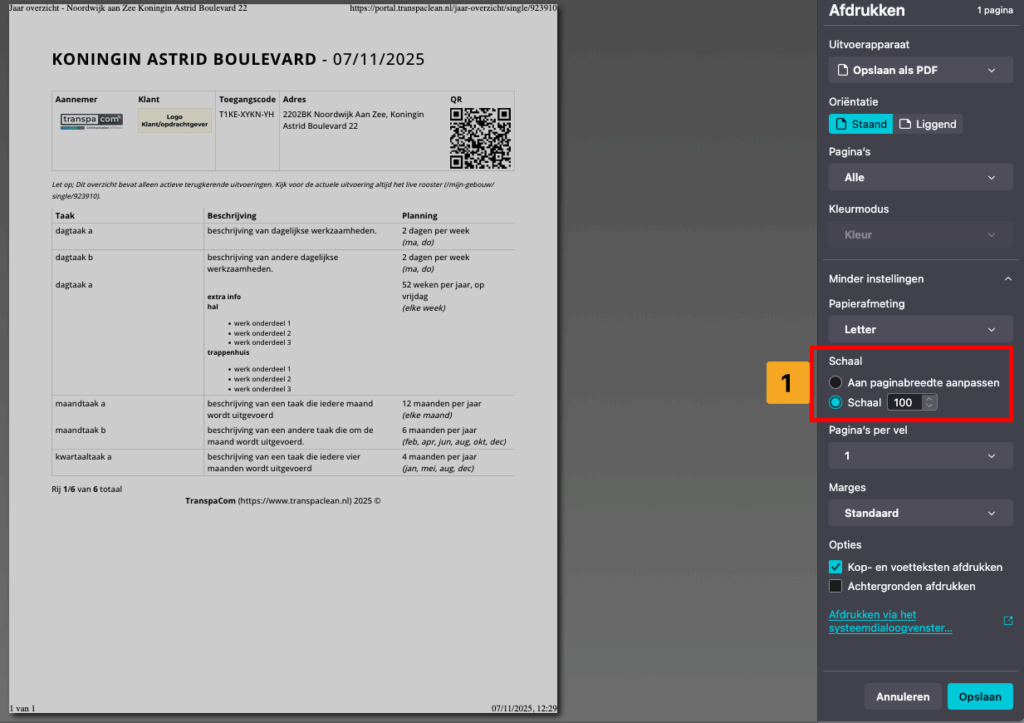Disable 'Kop- en voetteksten afdrukken' checkbox
Screen dimensions: 1024x723
[836, 567]
